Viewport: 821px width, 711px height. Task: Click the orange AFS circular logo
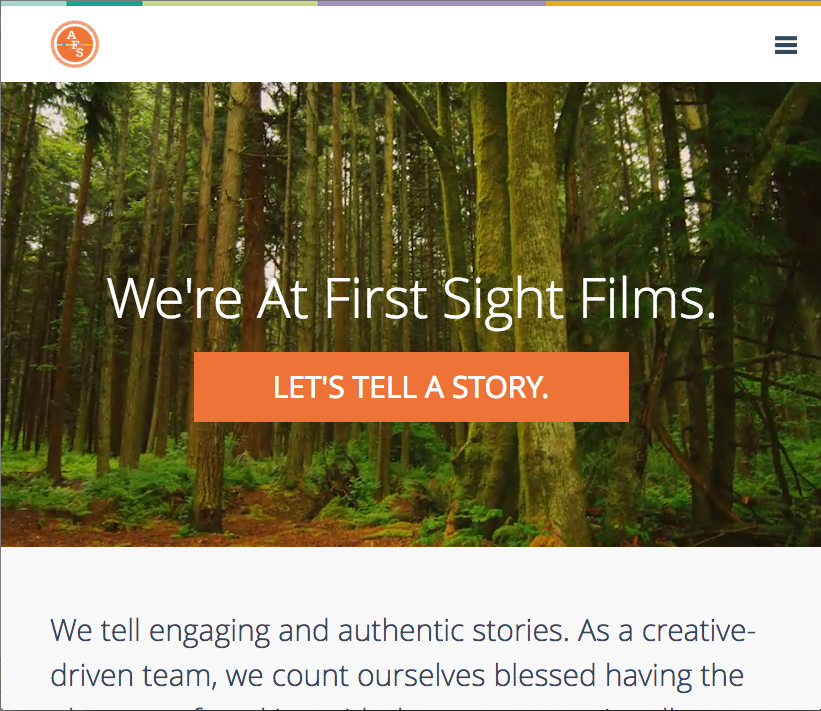[x=75, y=45]
